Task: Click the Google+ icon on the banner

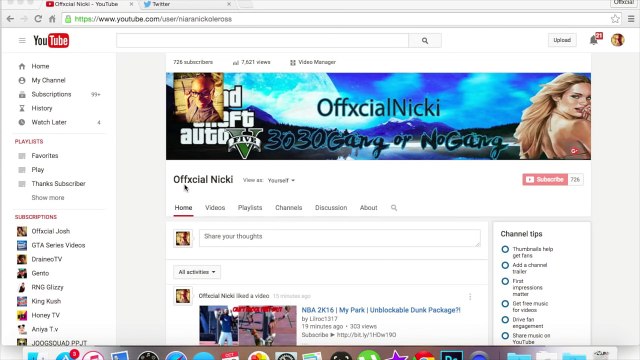Action: [574, 151]
